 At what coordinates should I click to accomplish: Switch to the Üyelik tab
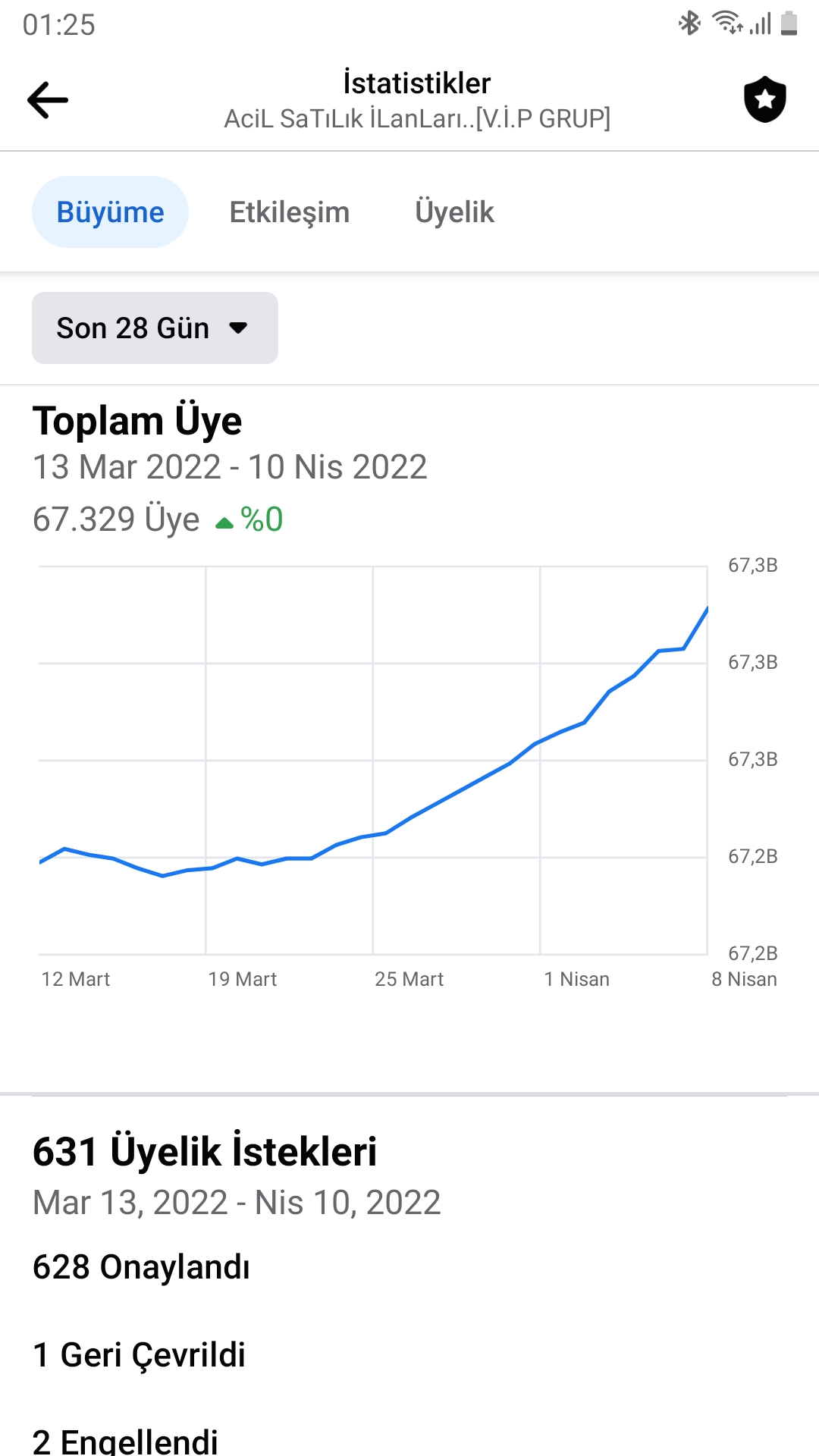tap(454, 212)
